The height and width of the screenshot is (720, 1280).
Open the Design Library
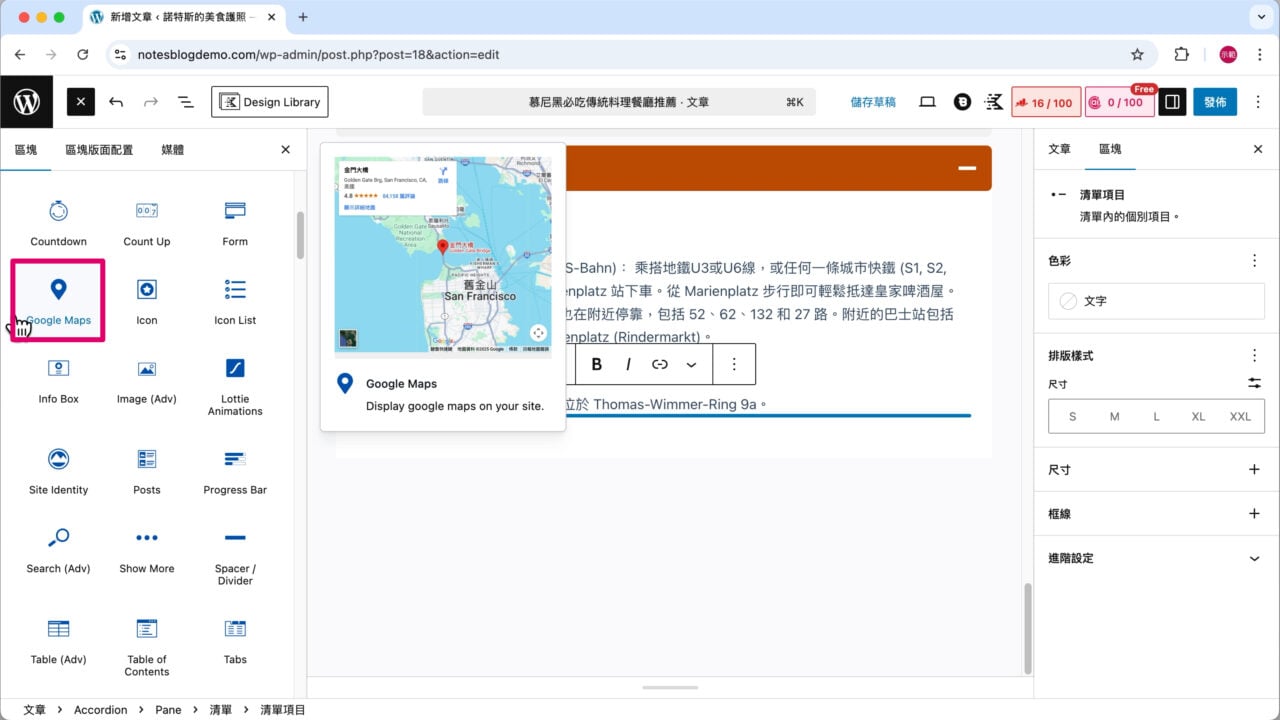(x=270, y=101)
